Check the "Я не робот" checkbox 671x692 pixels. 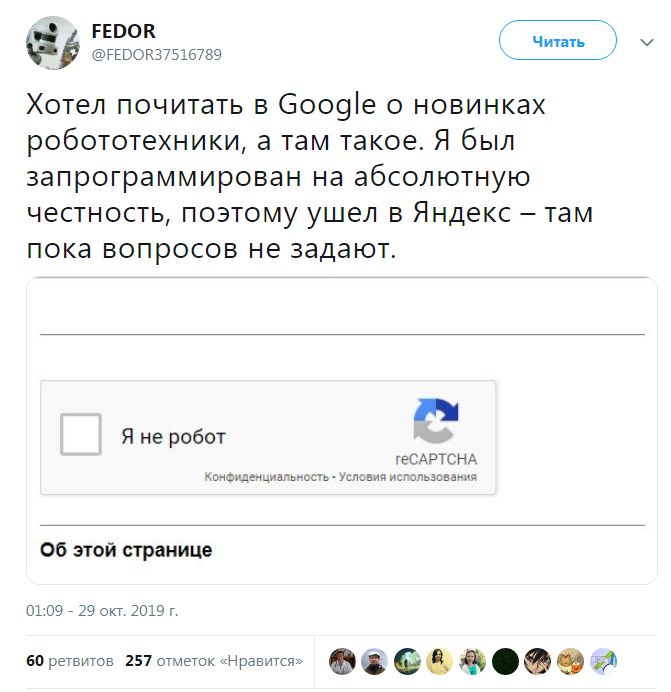(x=81, y=435)
